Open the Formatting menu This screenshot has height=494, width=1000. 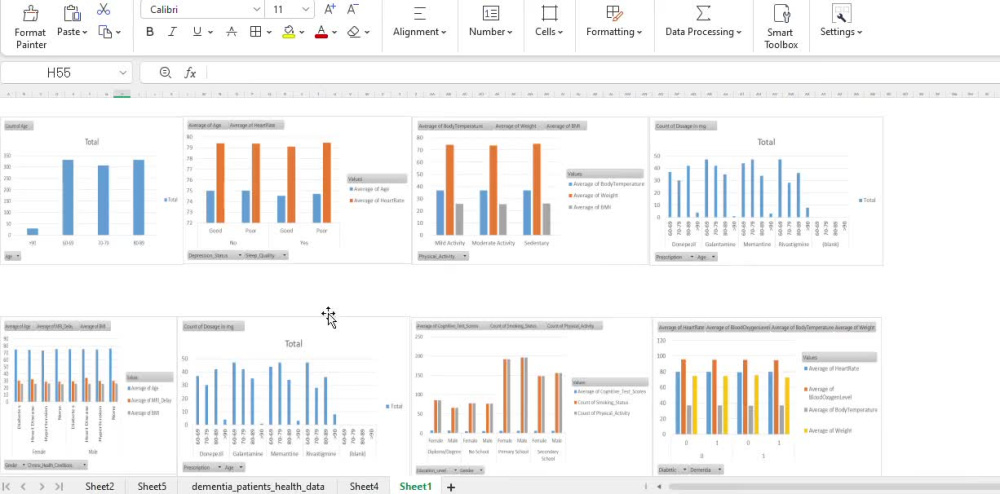[614, 22]
